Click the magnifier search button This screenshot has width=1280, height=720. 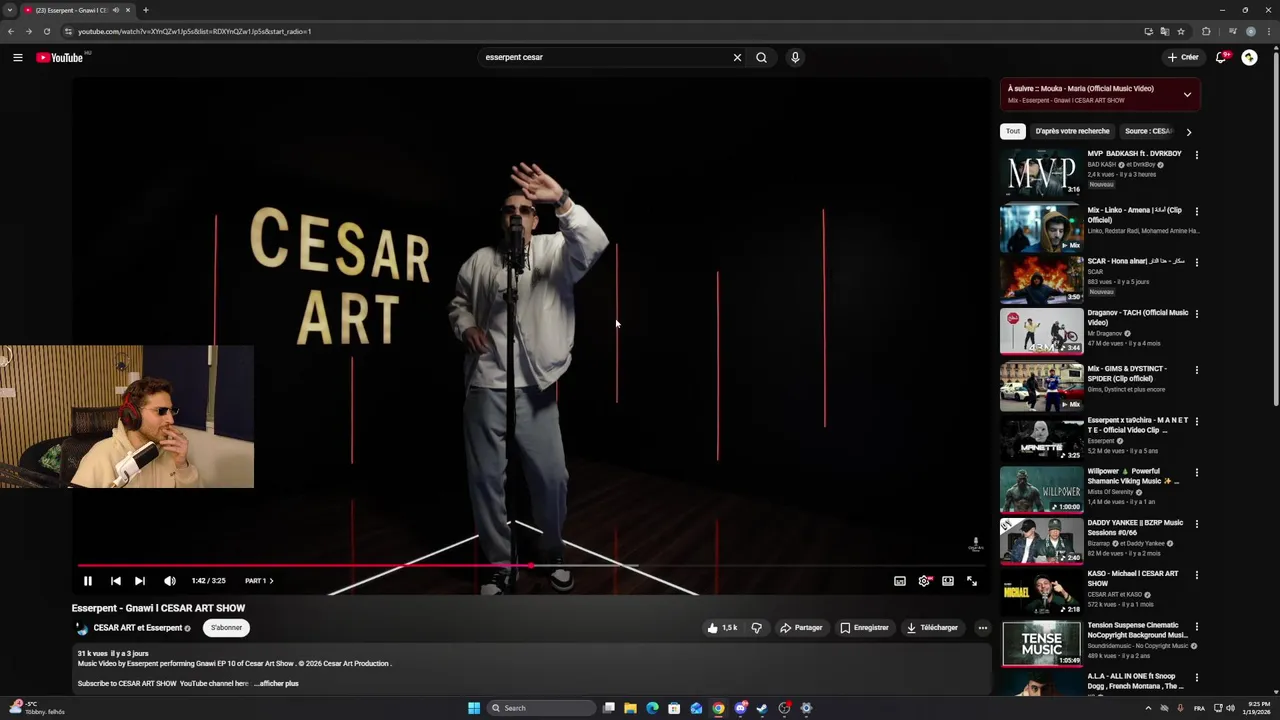click(x=761, y=57)
